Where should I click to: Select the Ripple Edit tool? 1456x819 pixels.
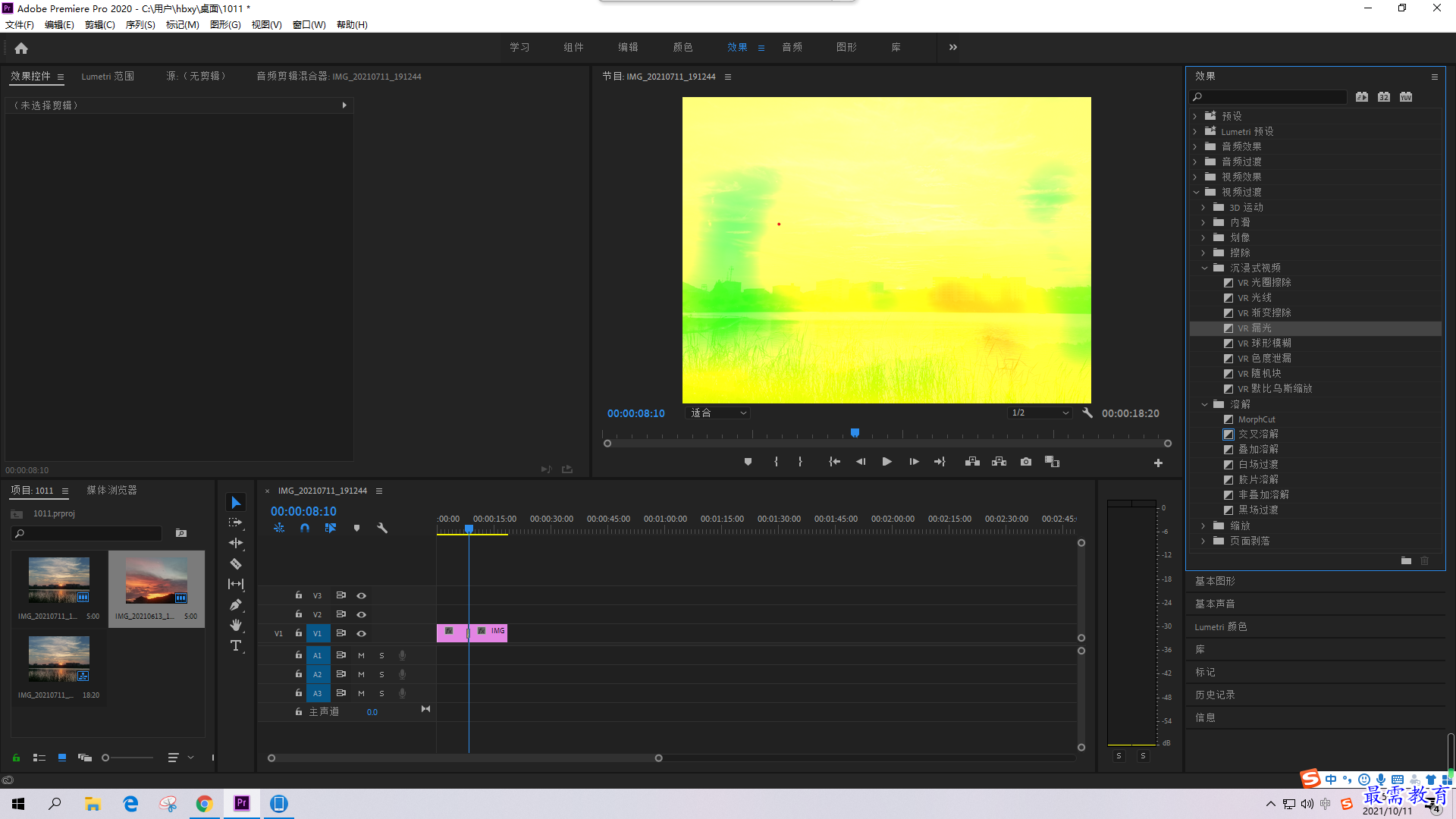tap(236, 543)
